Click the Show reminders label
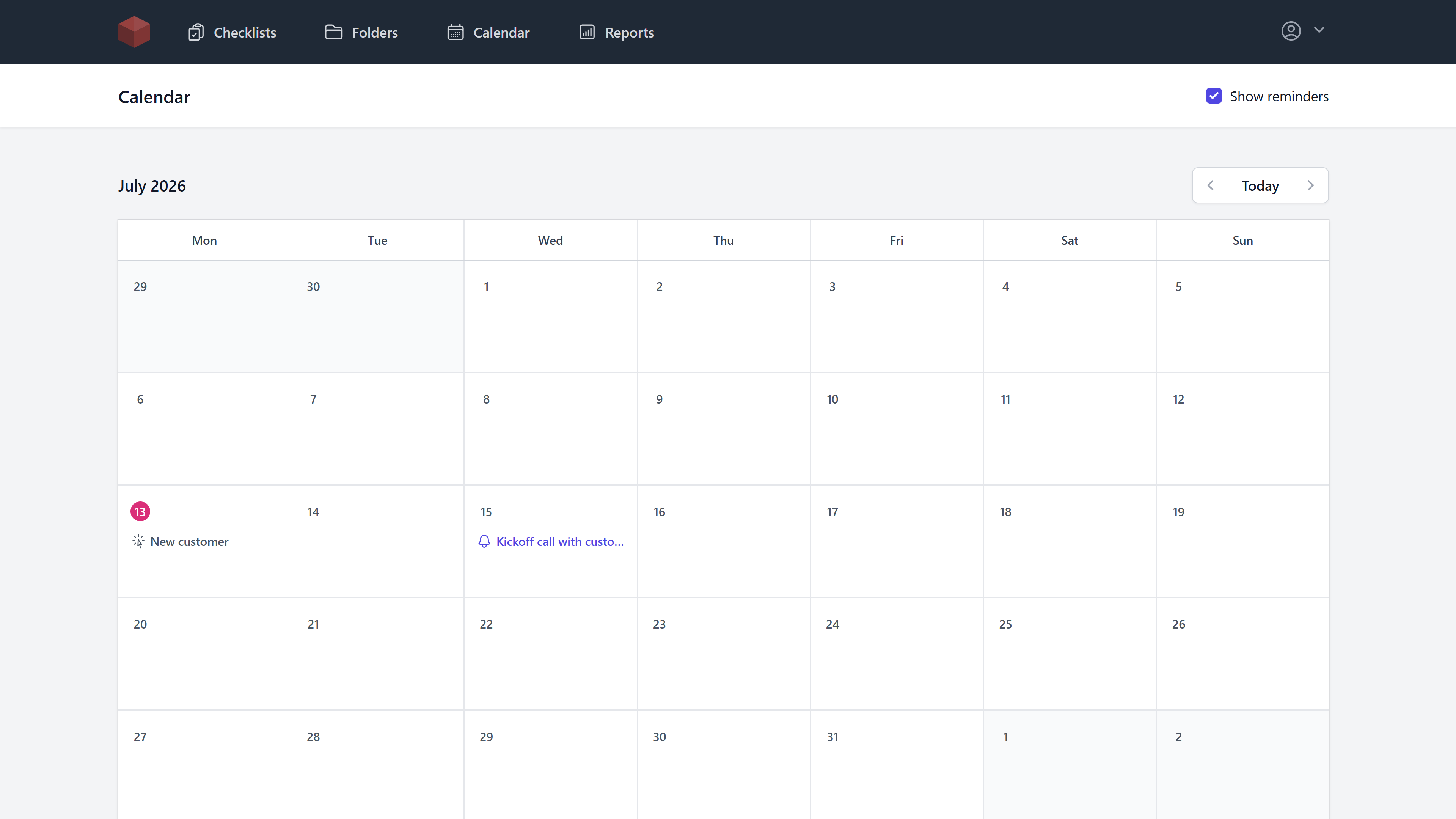 coord(1279,97)
